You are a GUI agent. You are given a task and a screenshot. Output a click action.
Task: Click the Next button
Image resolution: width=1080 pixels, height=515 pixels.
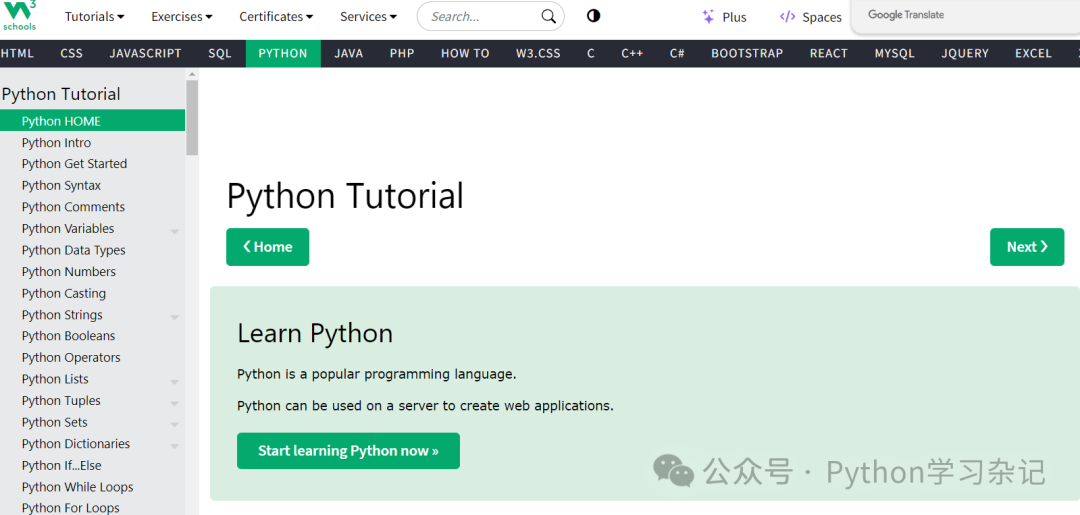tap(1027, 246)
